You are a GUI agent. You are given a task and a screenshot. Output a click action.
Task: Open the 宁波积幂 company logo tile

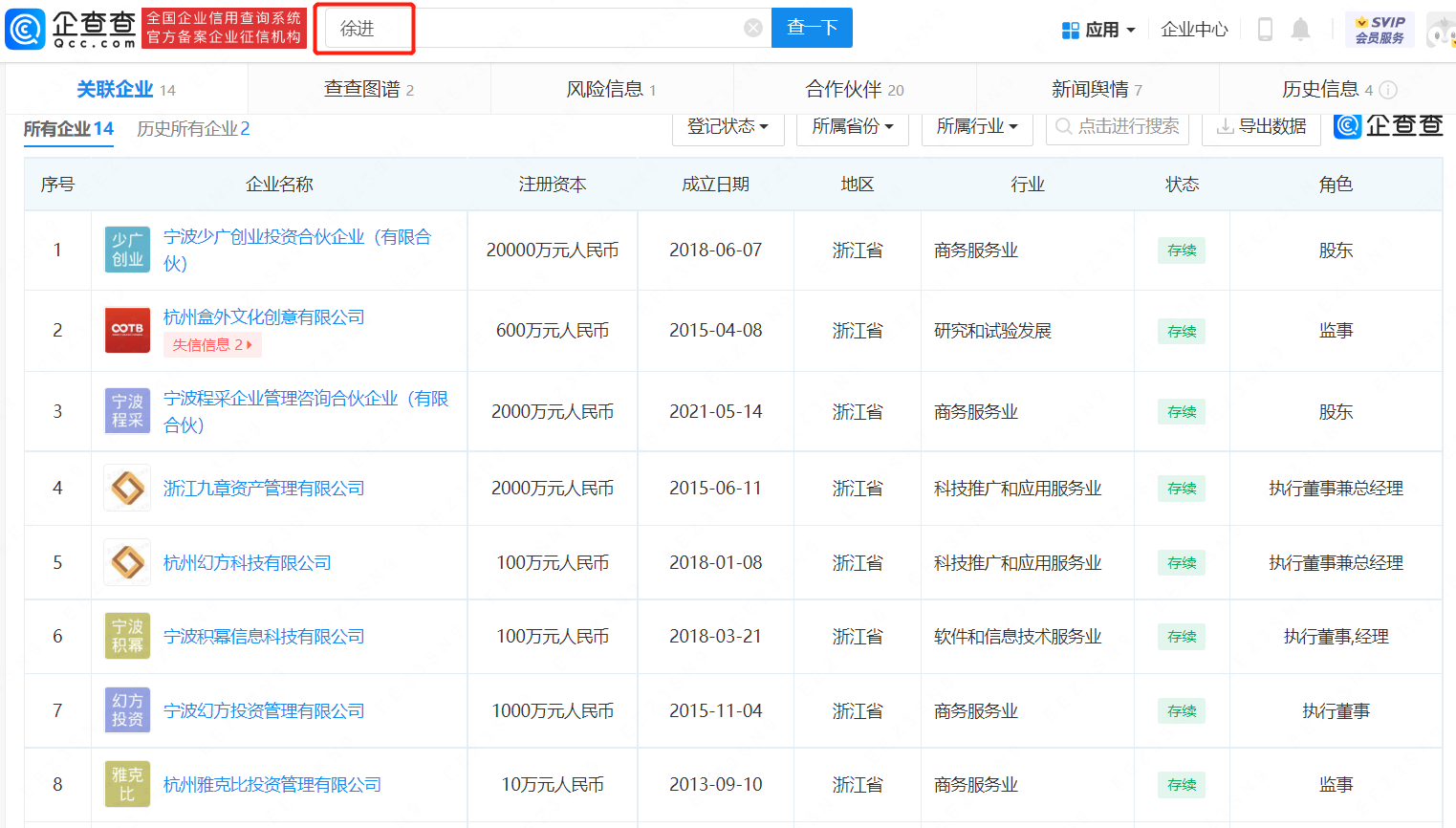(x=127, y=636)
